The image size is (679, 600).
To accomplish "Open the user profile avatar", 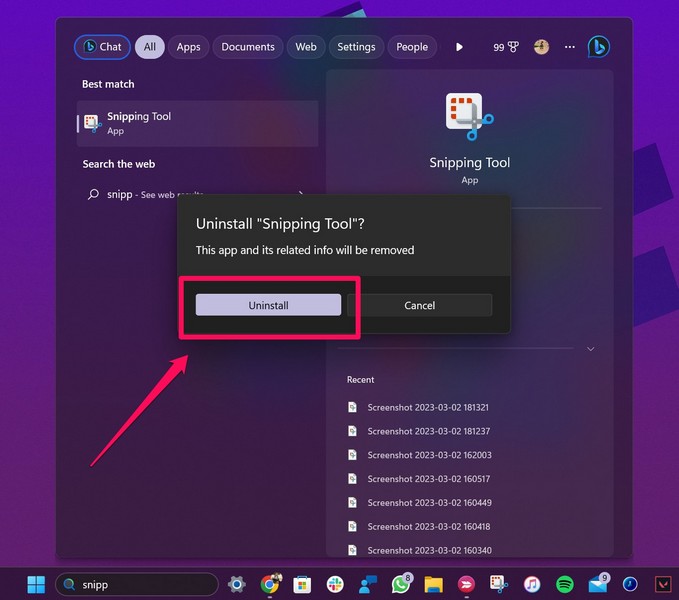I will point(541,47).
